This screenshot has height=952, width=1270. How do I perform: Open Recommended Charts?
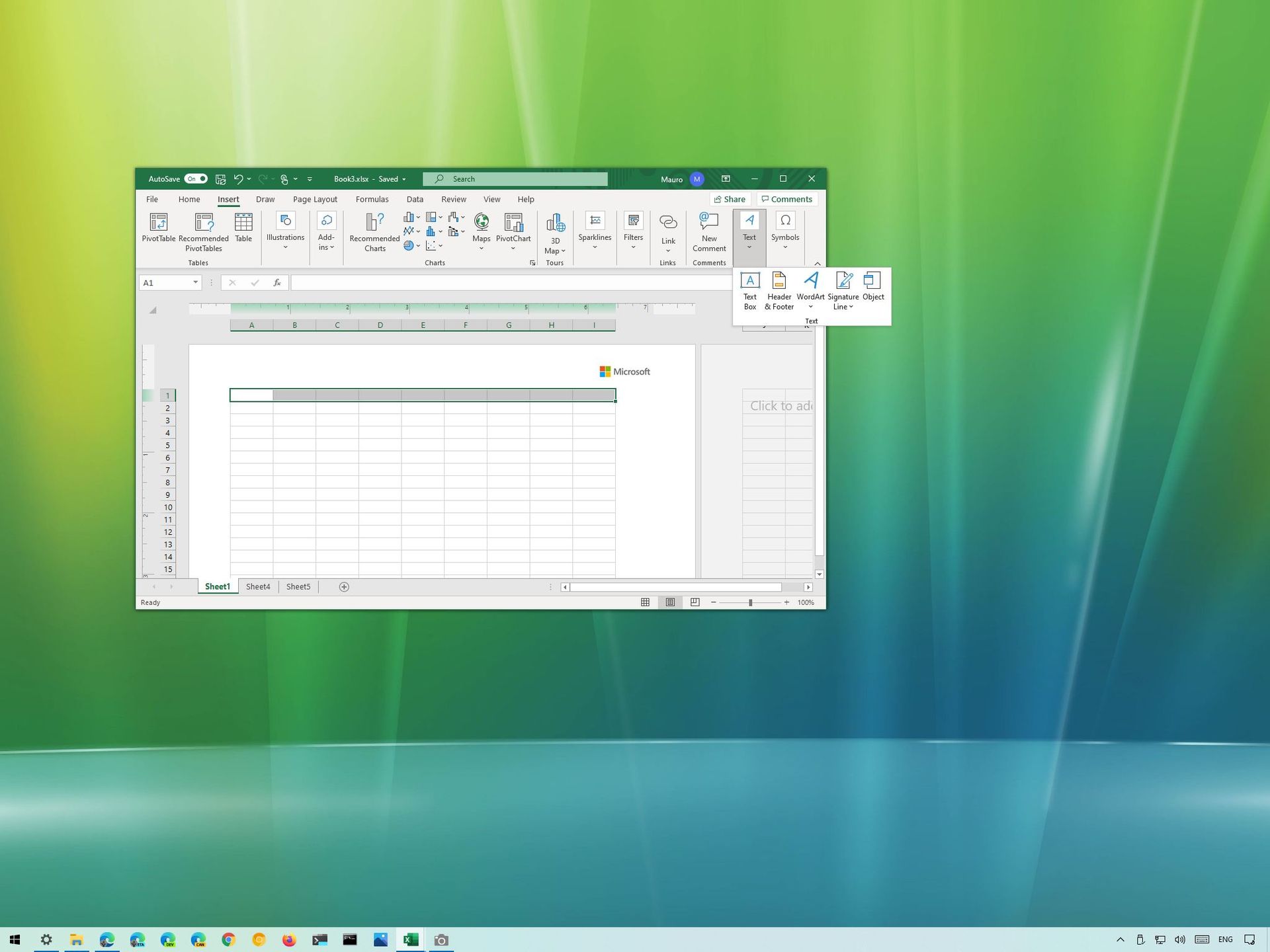374,231
